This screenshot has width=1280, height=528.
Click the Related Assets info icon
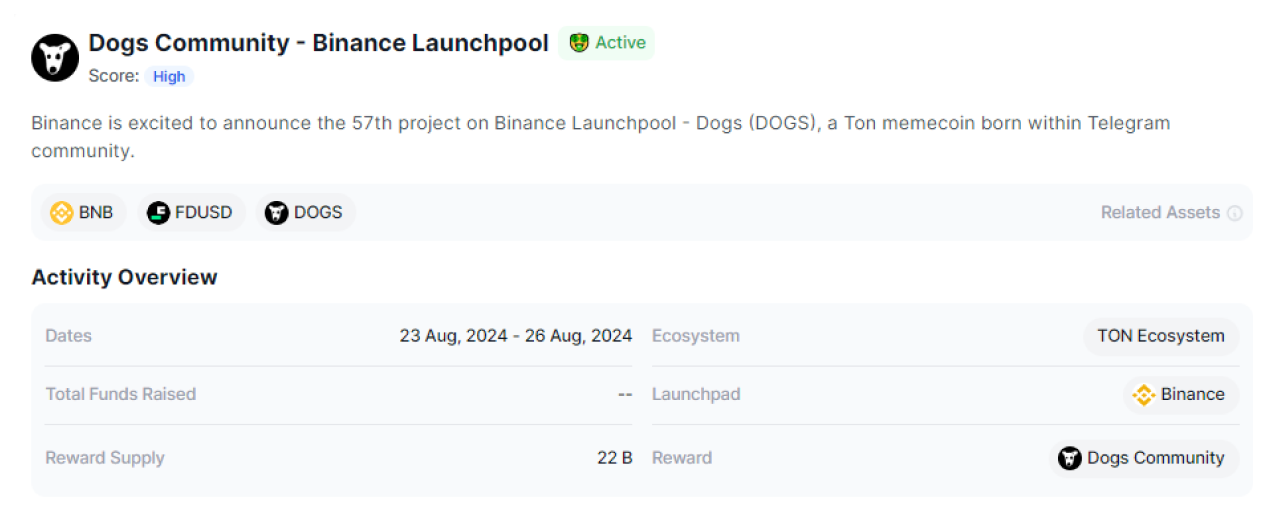coord(1235,213)
